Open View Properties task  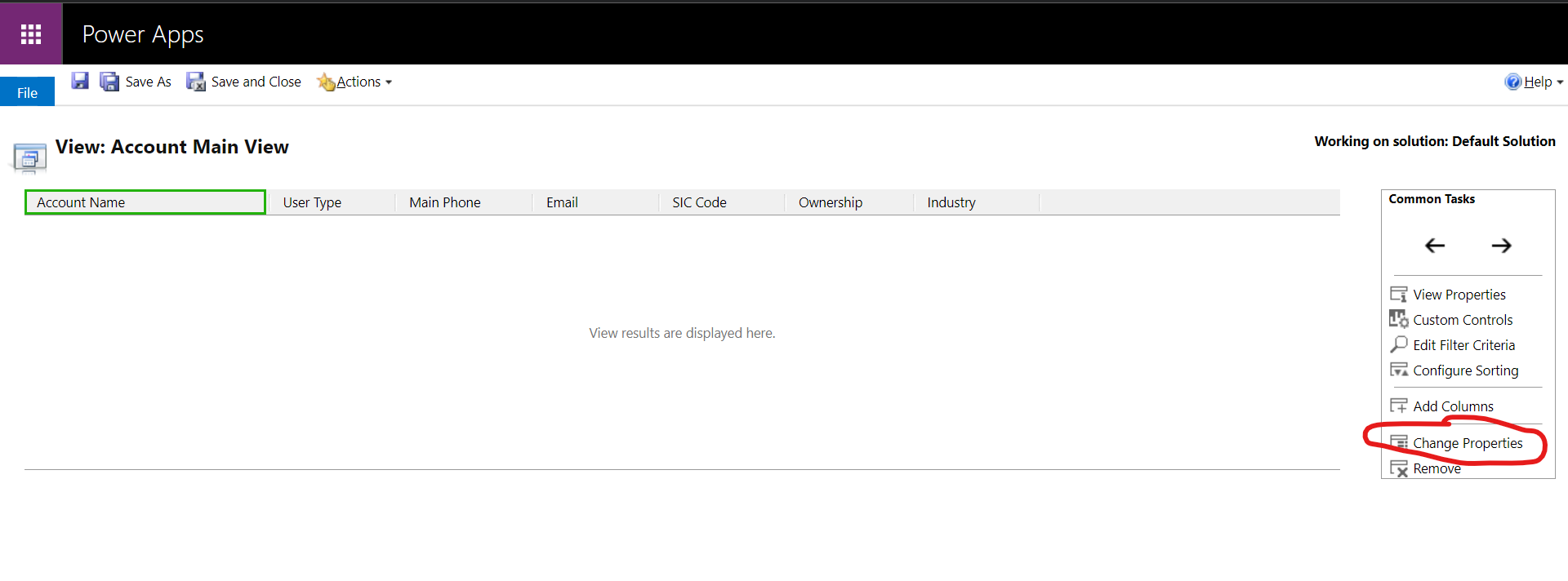click(x=1459, y=295)
